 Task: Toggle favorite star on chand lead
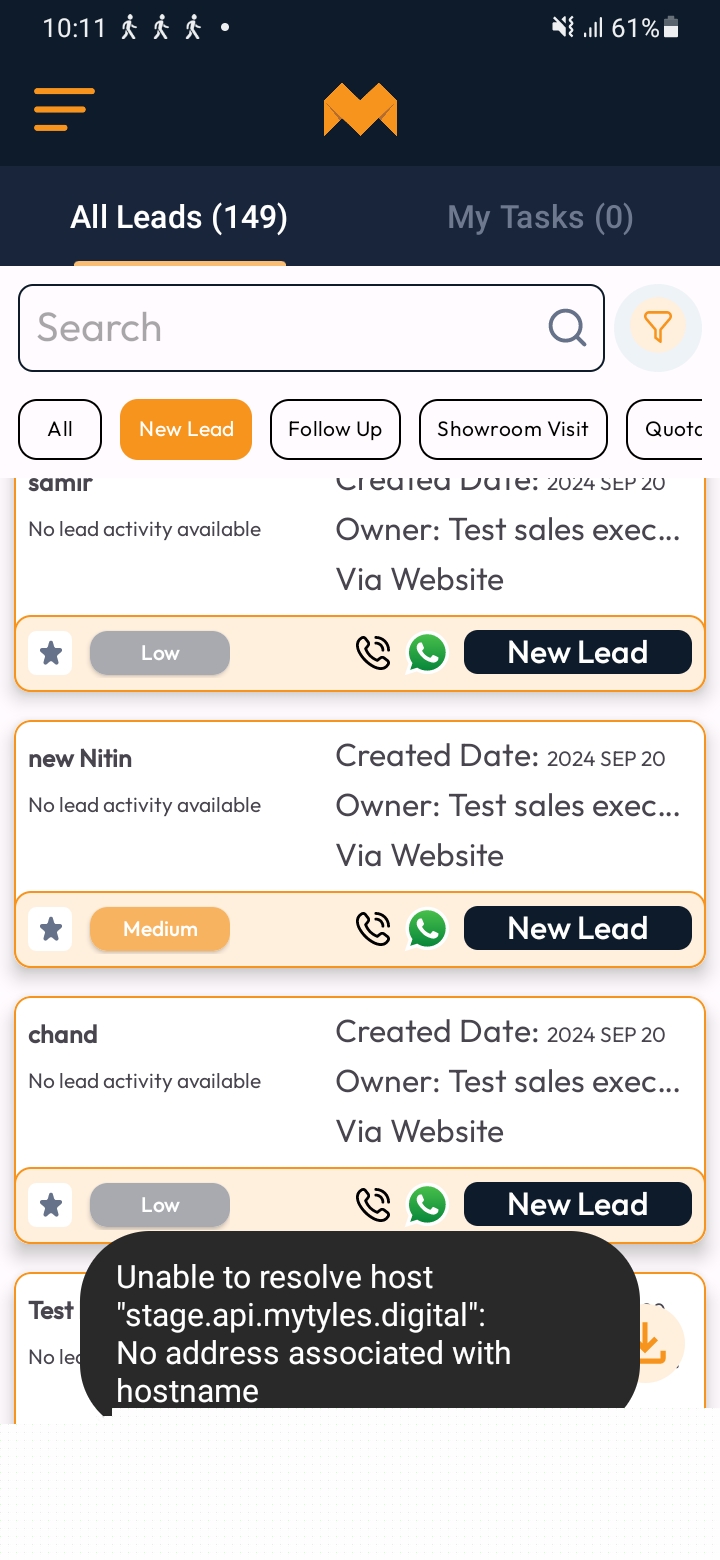pyautogui.click(x=51, y=1205)
